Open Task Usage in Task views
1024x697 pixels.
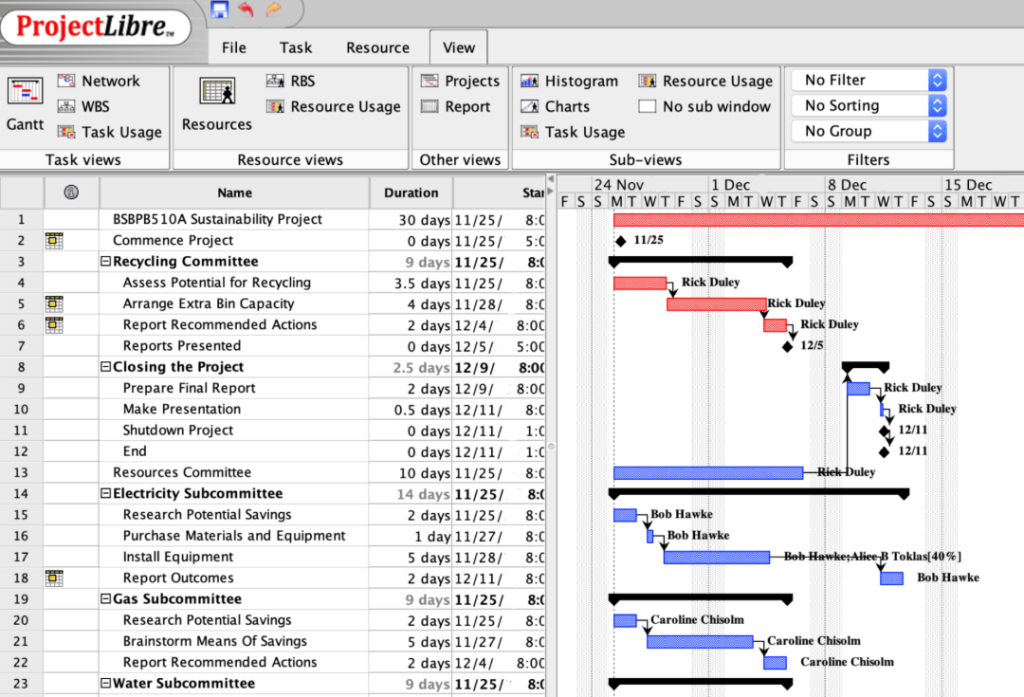(x=110, y=132)
